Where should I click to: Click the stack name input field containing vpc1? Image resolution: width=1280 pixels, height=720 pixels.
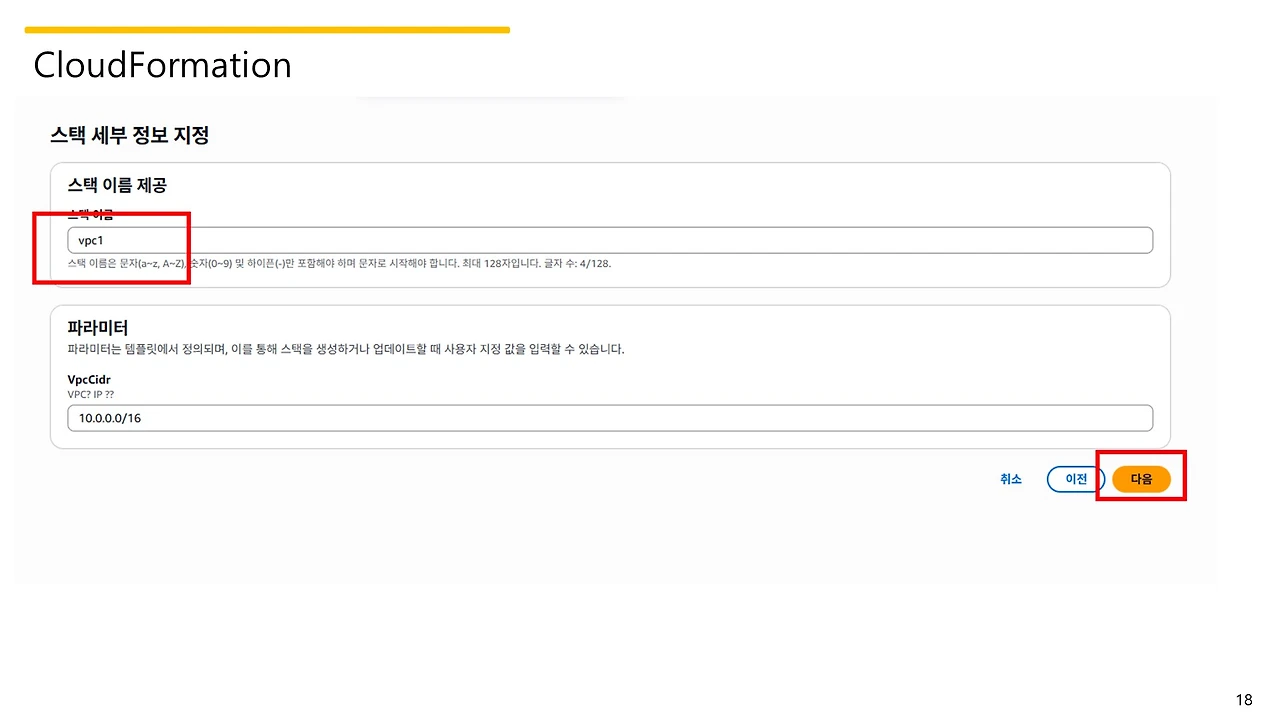(x=610, y=240)
